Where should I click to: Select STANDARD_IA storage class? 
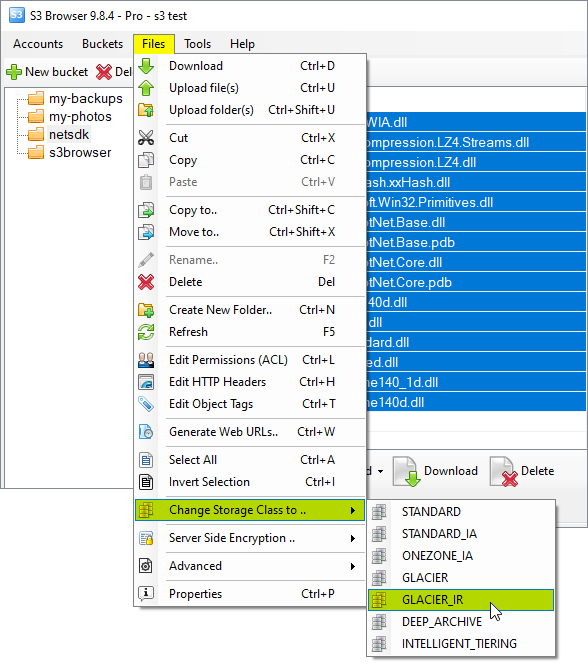pos(461,534)
